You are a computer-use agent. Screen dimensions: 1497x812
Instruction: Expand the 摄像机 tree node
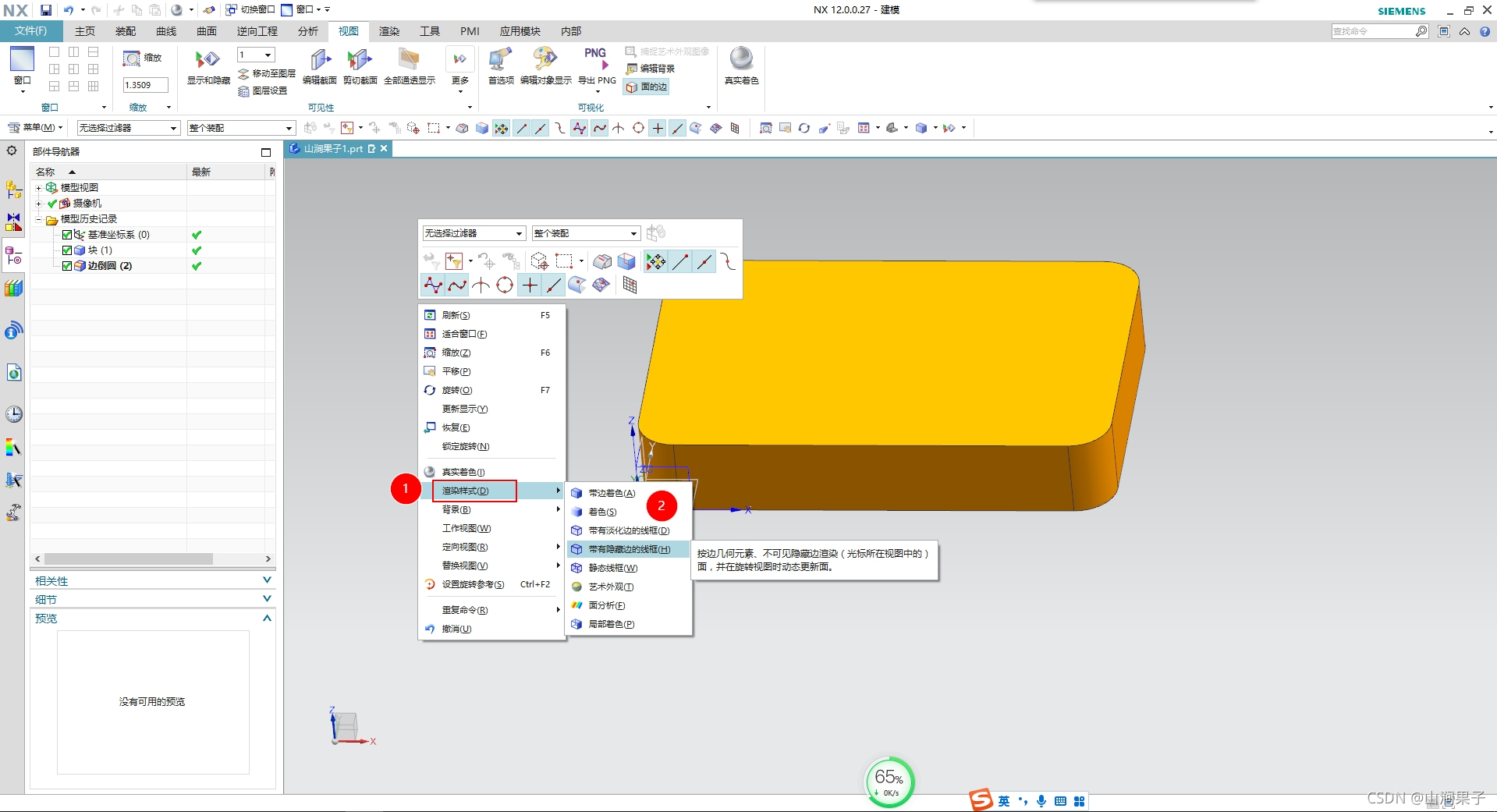(38, 204)
